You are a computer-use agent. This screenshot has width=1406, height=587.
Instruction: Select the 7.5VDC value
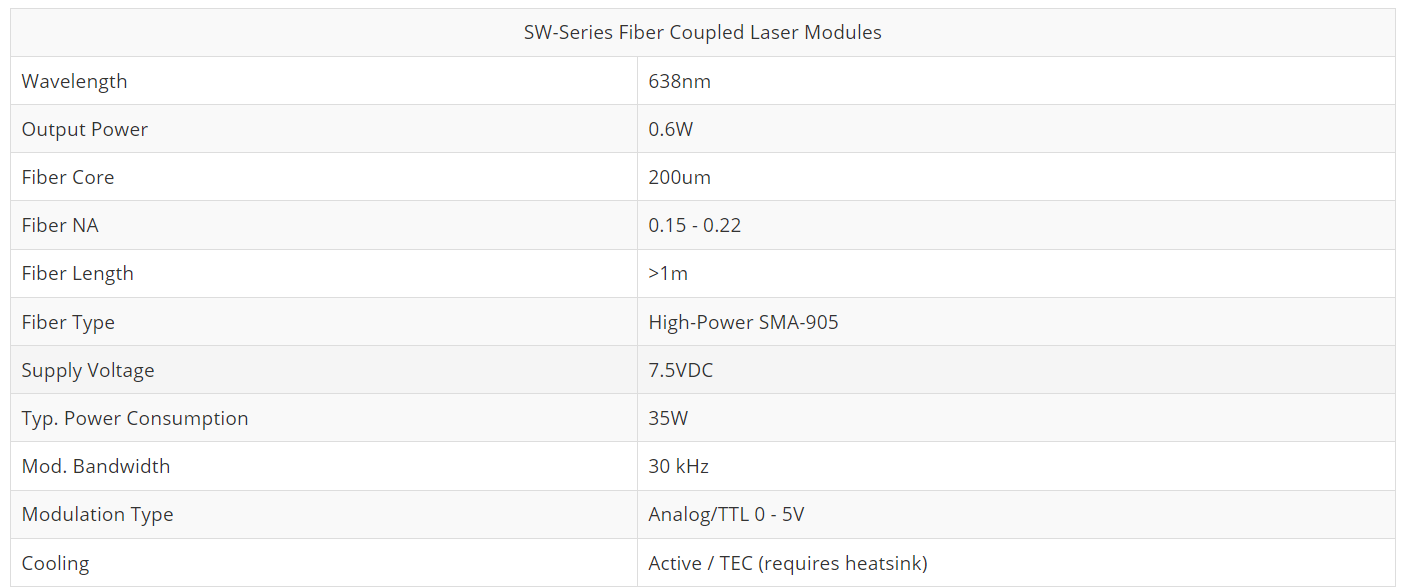[680, 370]
